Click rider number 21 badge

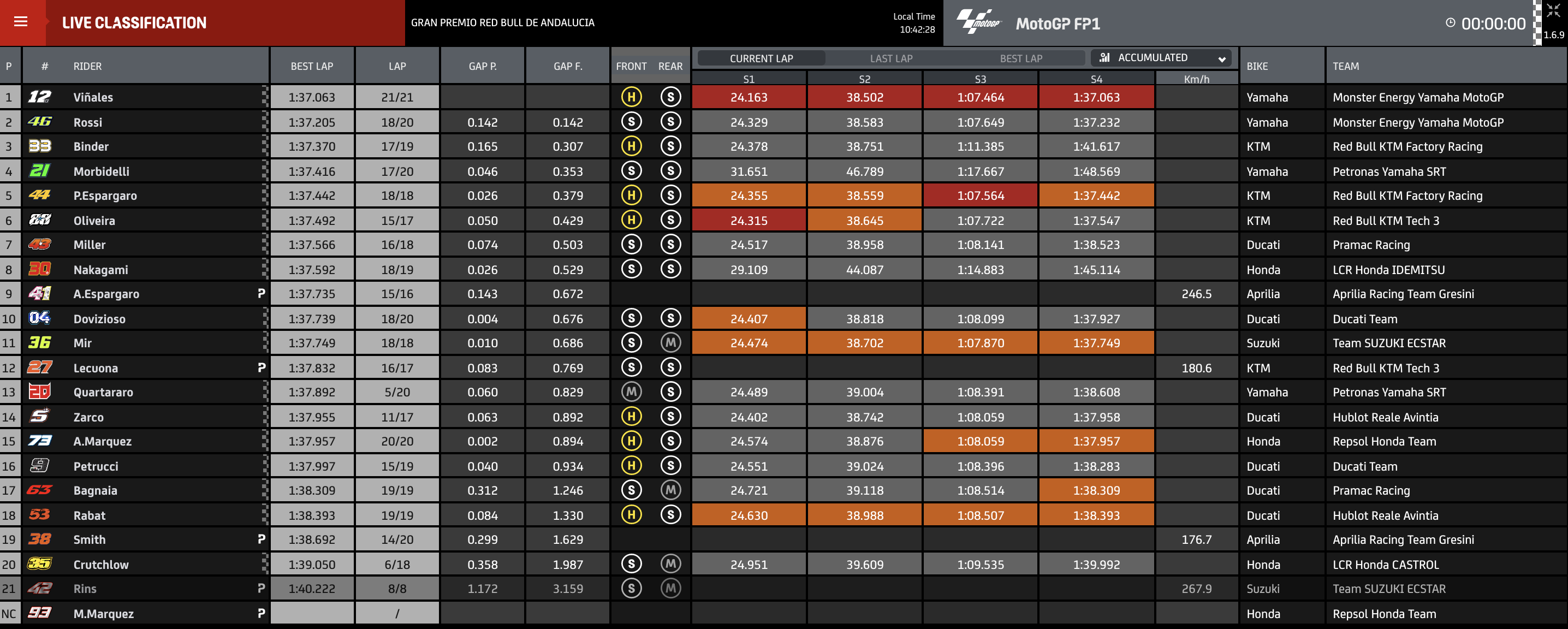pyautogui.click(x=39, y=170)
